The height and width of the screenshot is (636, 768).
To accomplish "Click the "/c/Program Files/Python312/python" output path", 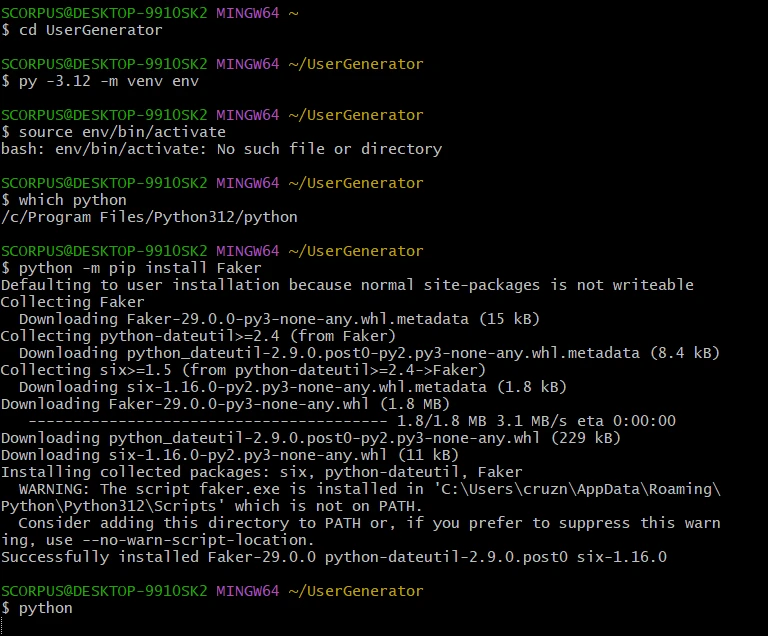I will point(149,217).
